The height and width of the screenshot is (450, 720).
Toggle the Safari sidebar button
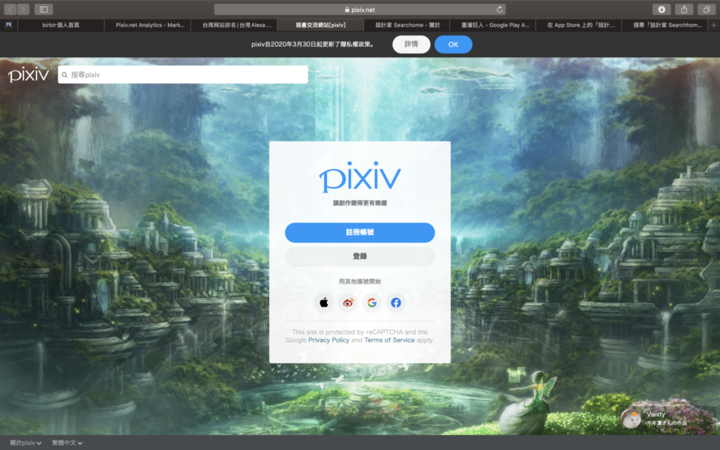pyautogui.click(x=44, y=9)
